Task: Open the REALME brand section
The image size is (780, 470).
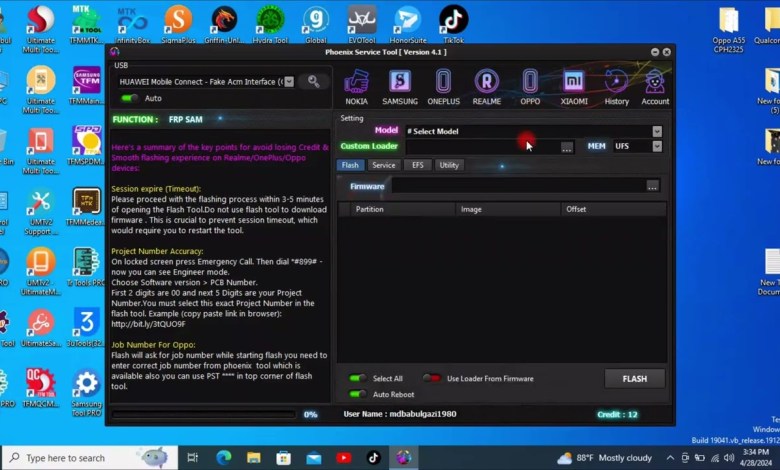Action: click(486, 85)
